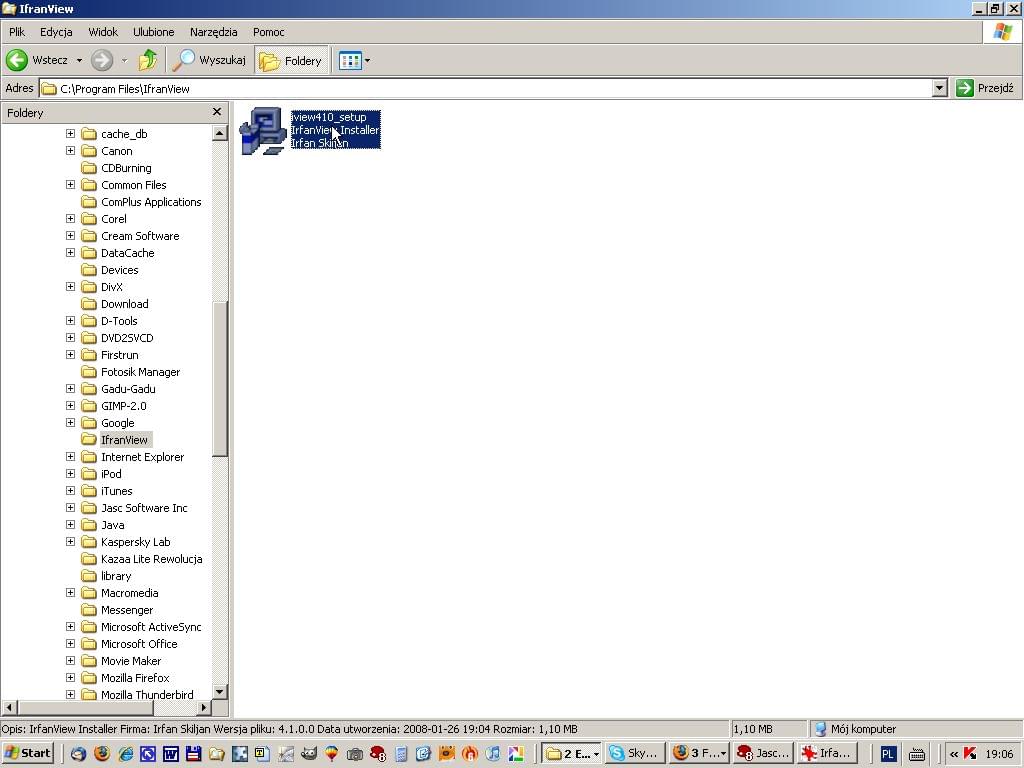
Task: Click the floppy disk quick launch icon
Action: click(x=193, y=754)
